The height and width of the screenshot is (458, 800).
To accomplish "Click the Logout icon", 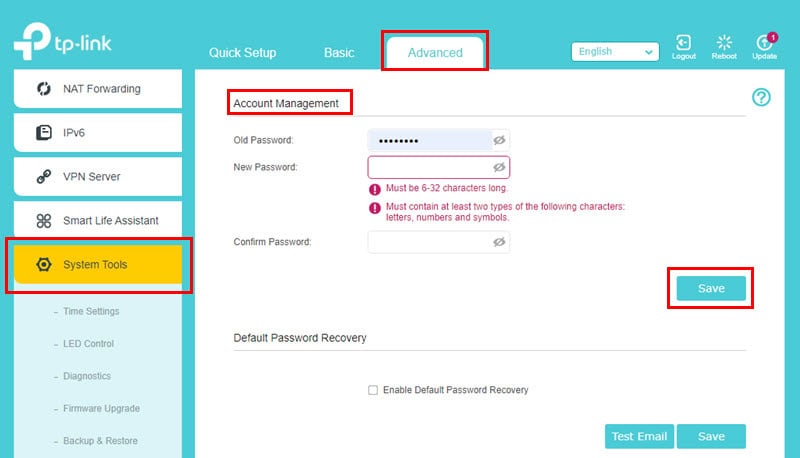I will [x=683, y=43].
